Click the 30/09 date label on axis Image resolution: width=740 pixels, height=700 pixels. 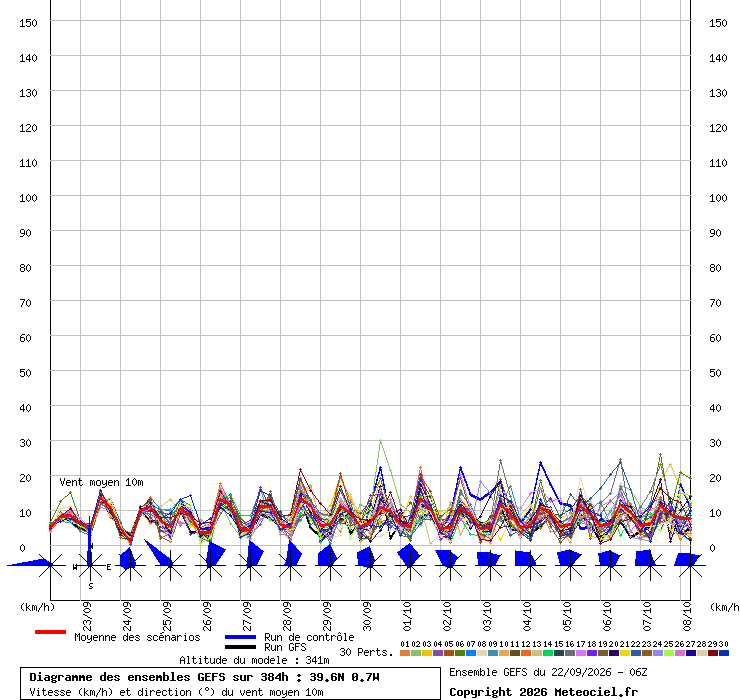[x=367, y=616]
